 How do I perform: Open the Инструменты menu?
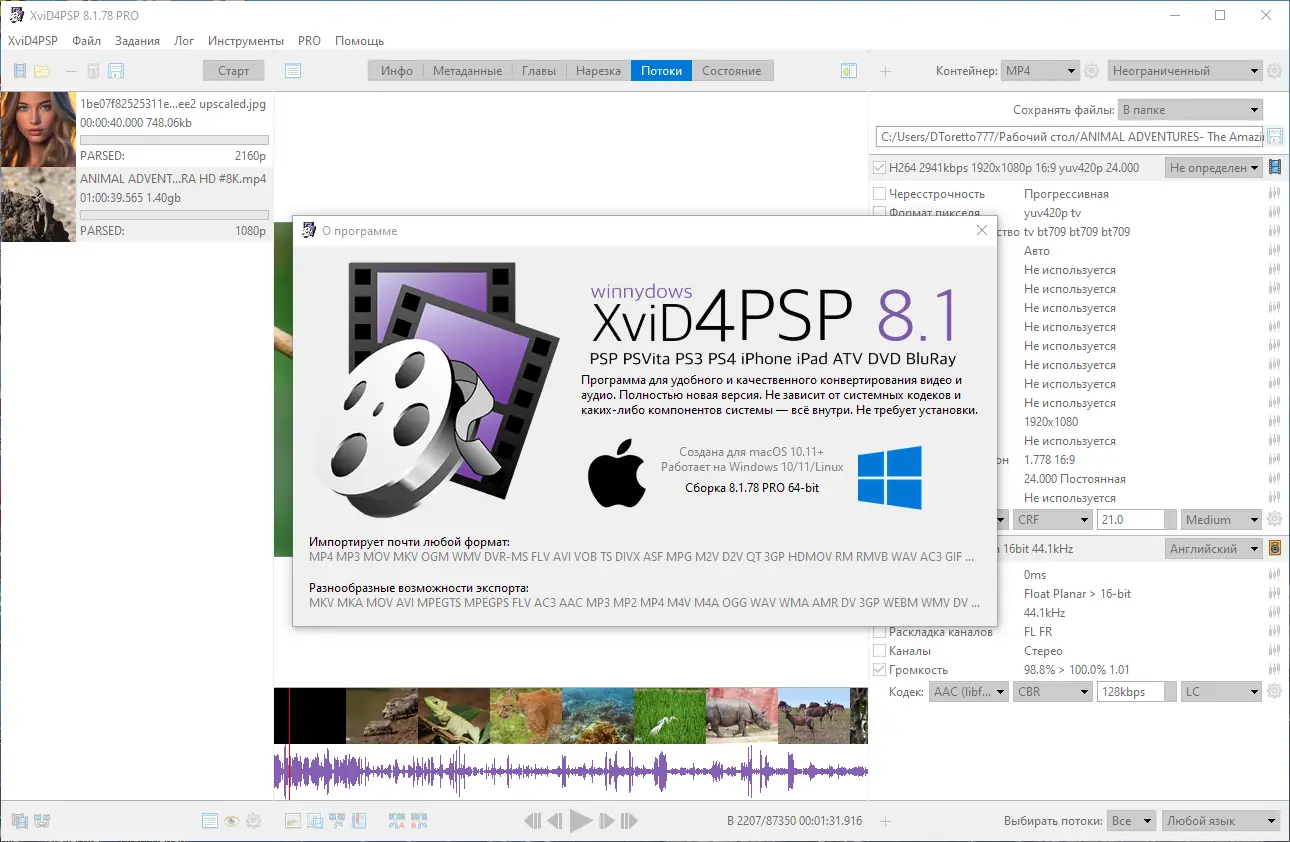point(246,41)
